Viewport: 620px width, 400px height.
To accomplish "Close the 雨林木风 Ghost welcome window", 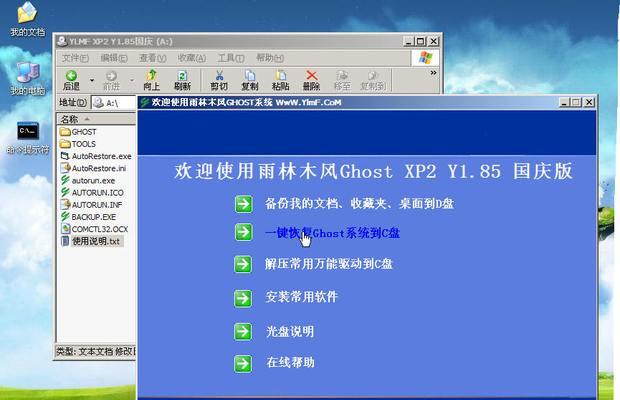I will [x=589, y=102].
